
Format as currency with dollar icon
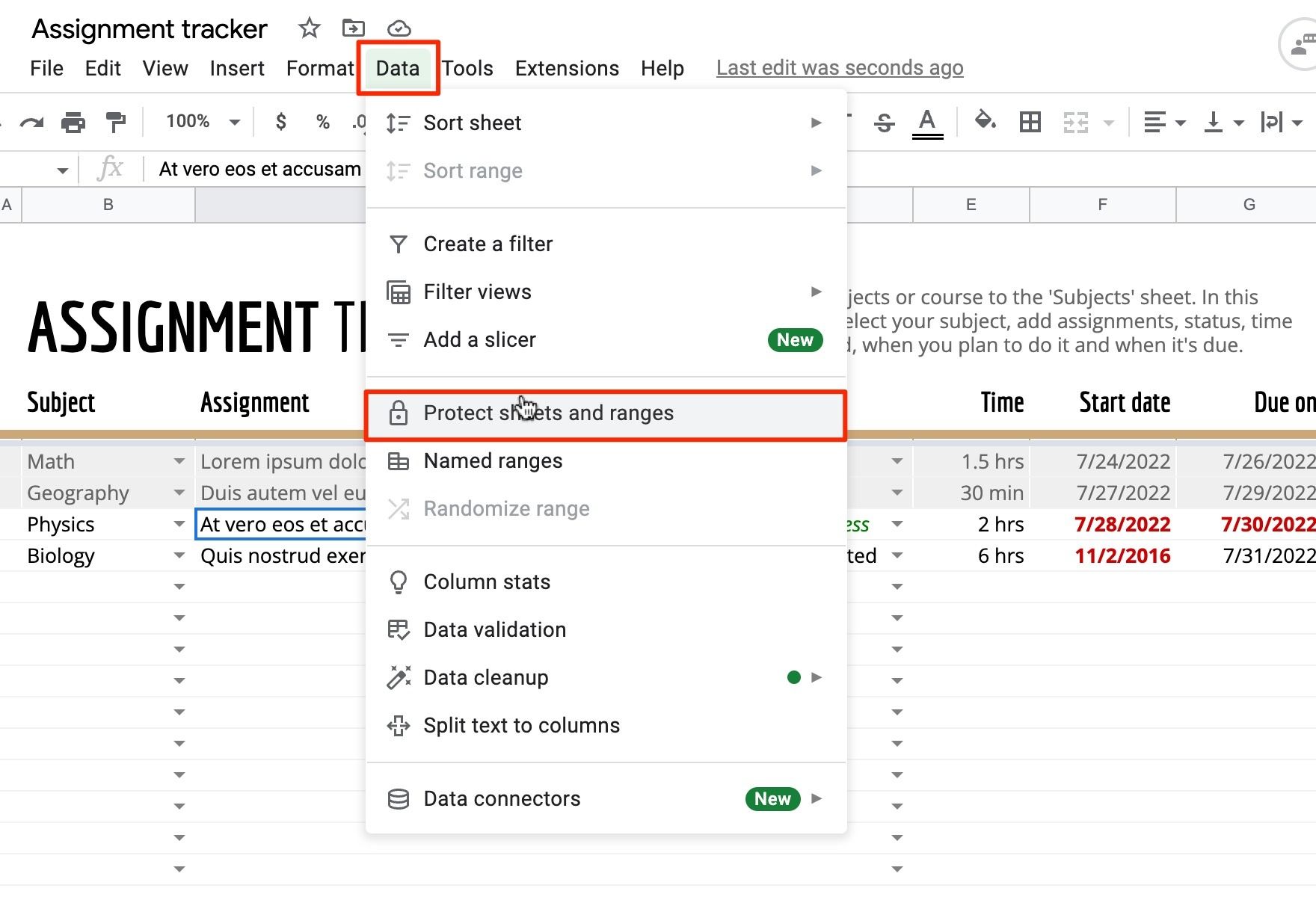(x=281, y=121)
